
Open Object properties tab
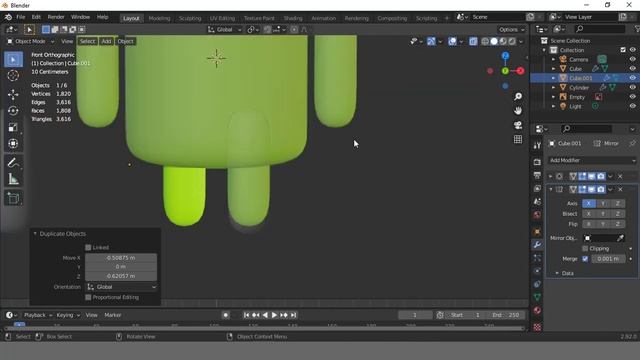tap(537, 231)
